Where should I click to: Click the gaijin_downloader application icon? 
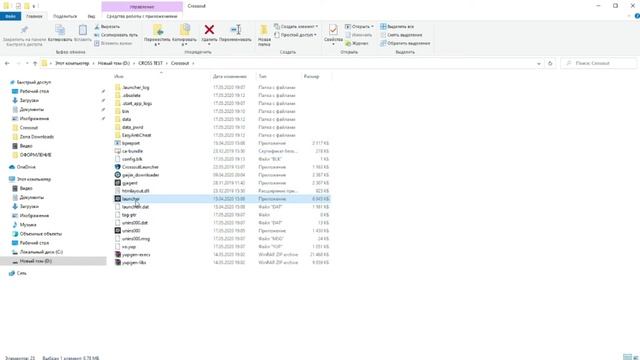tap(118, 175)
